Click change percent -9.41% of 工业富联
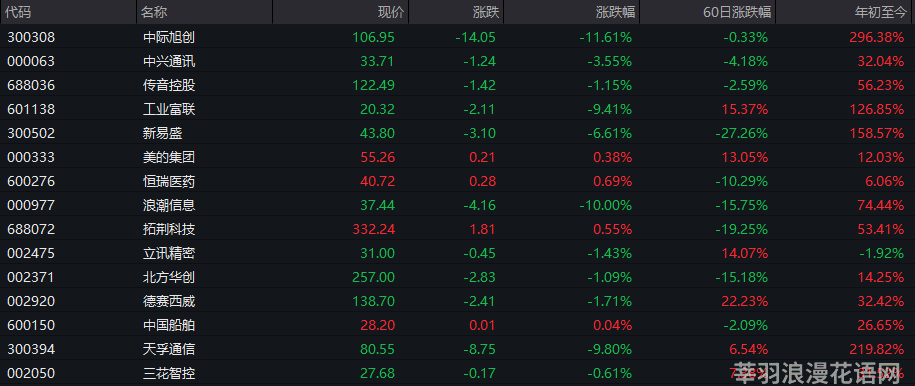 pyautogui.click(x=609, y=109)
